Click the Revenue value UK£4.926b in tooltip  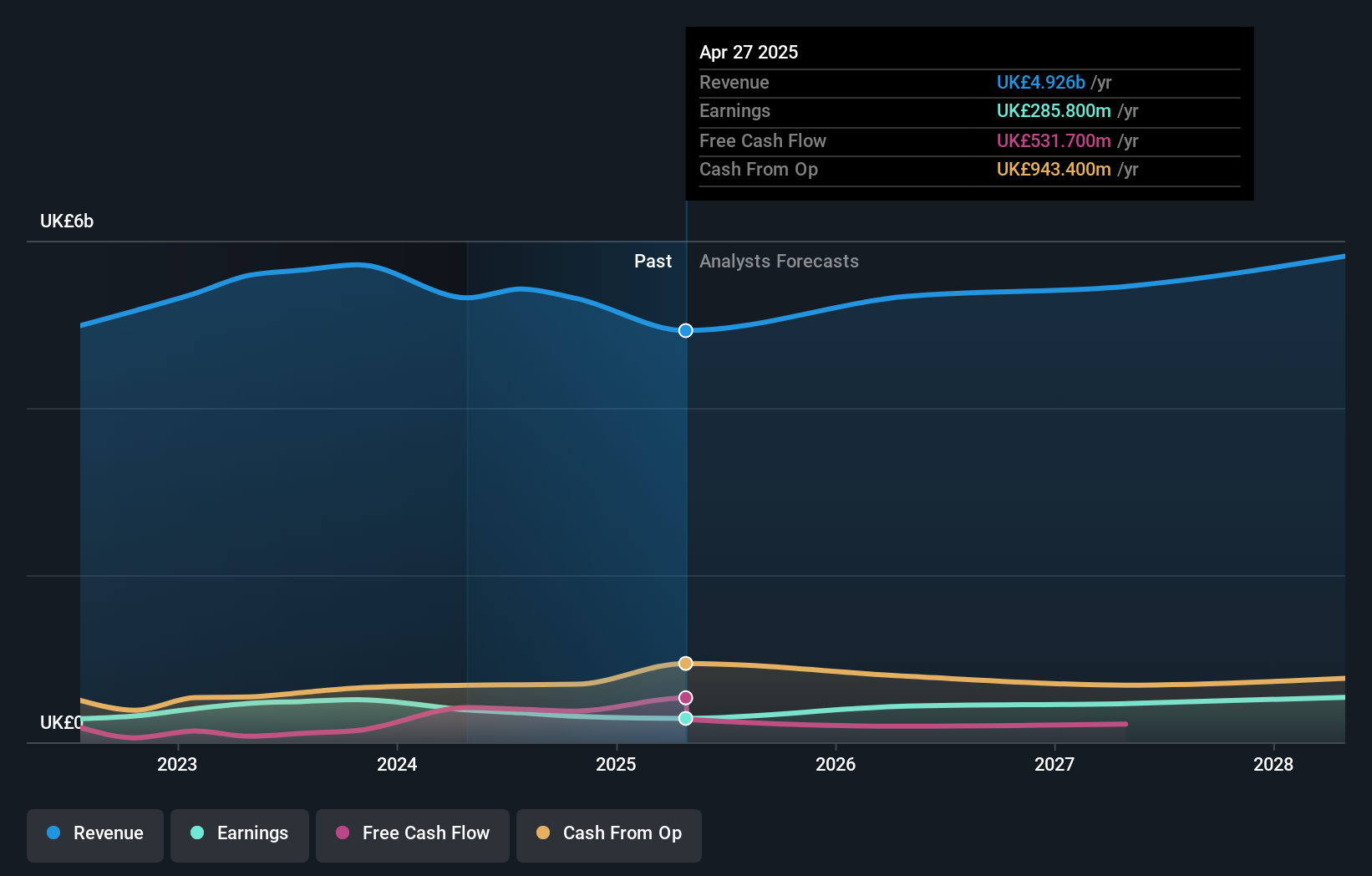pyautogui.click(x=1040, y=83)
